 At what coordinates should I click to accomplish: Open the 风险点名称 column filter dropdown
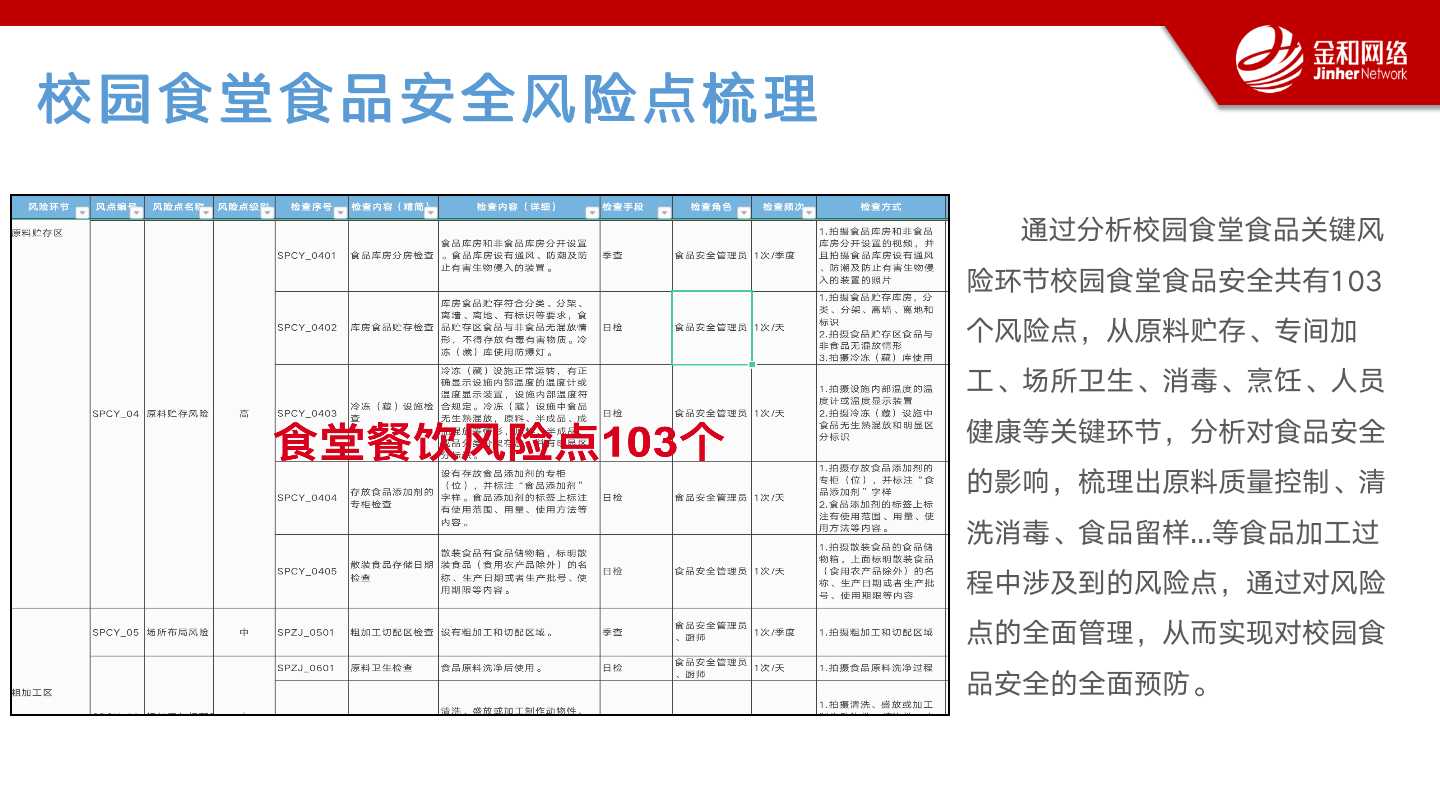(205, 212)
